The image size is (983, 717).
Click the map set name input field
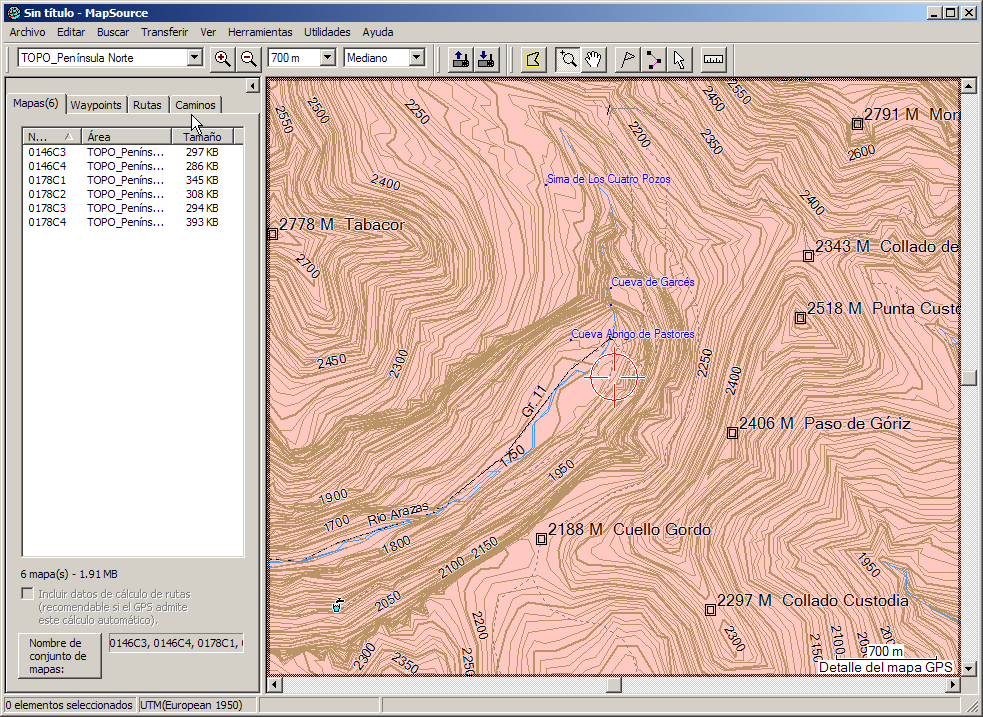pyautogui.click(x=176, y=643)
